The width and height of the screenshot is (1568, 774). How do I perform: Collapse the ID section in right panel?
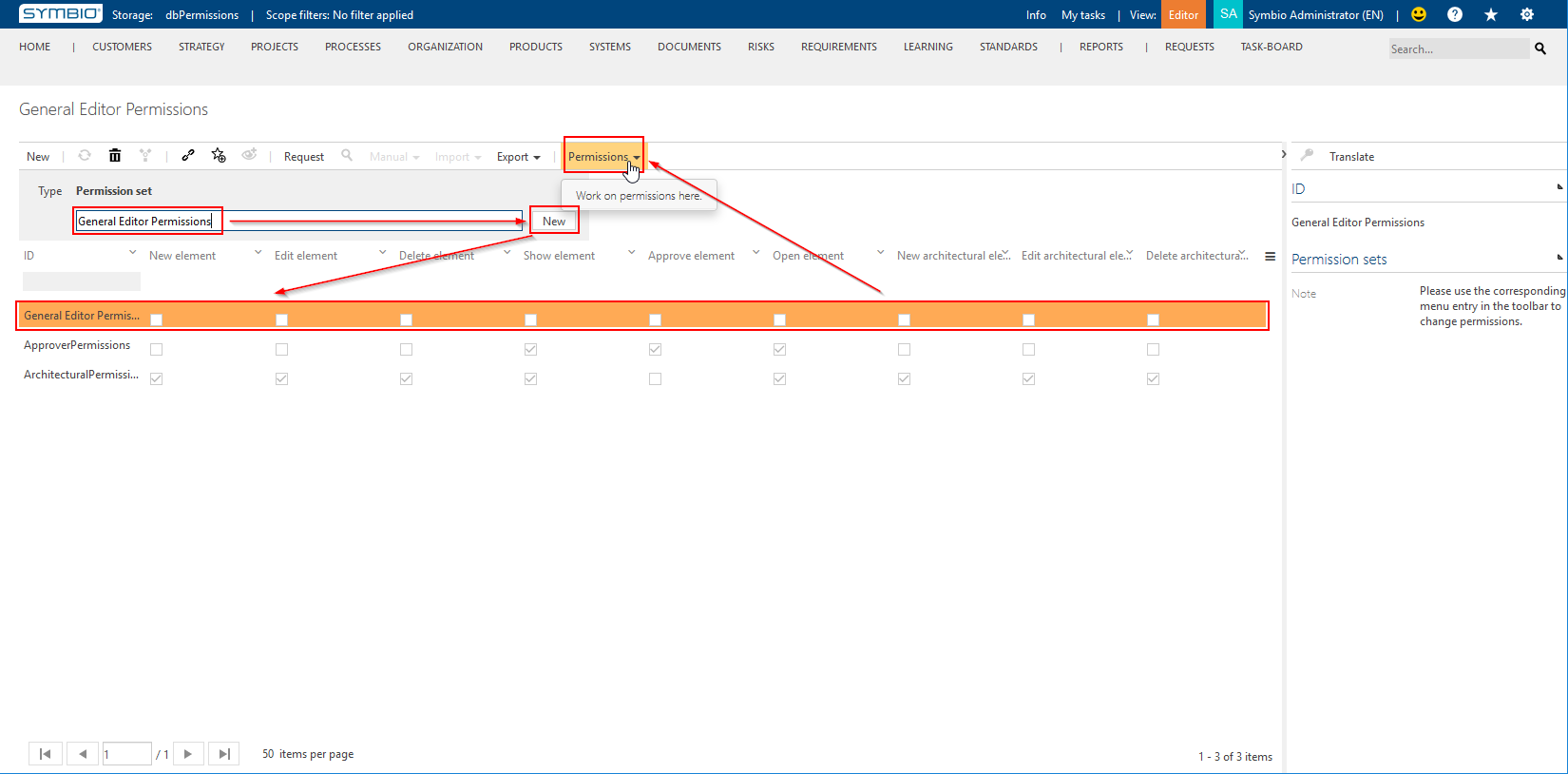(x=1559, y=187)
